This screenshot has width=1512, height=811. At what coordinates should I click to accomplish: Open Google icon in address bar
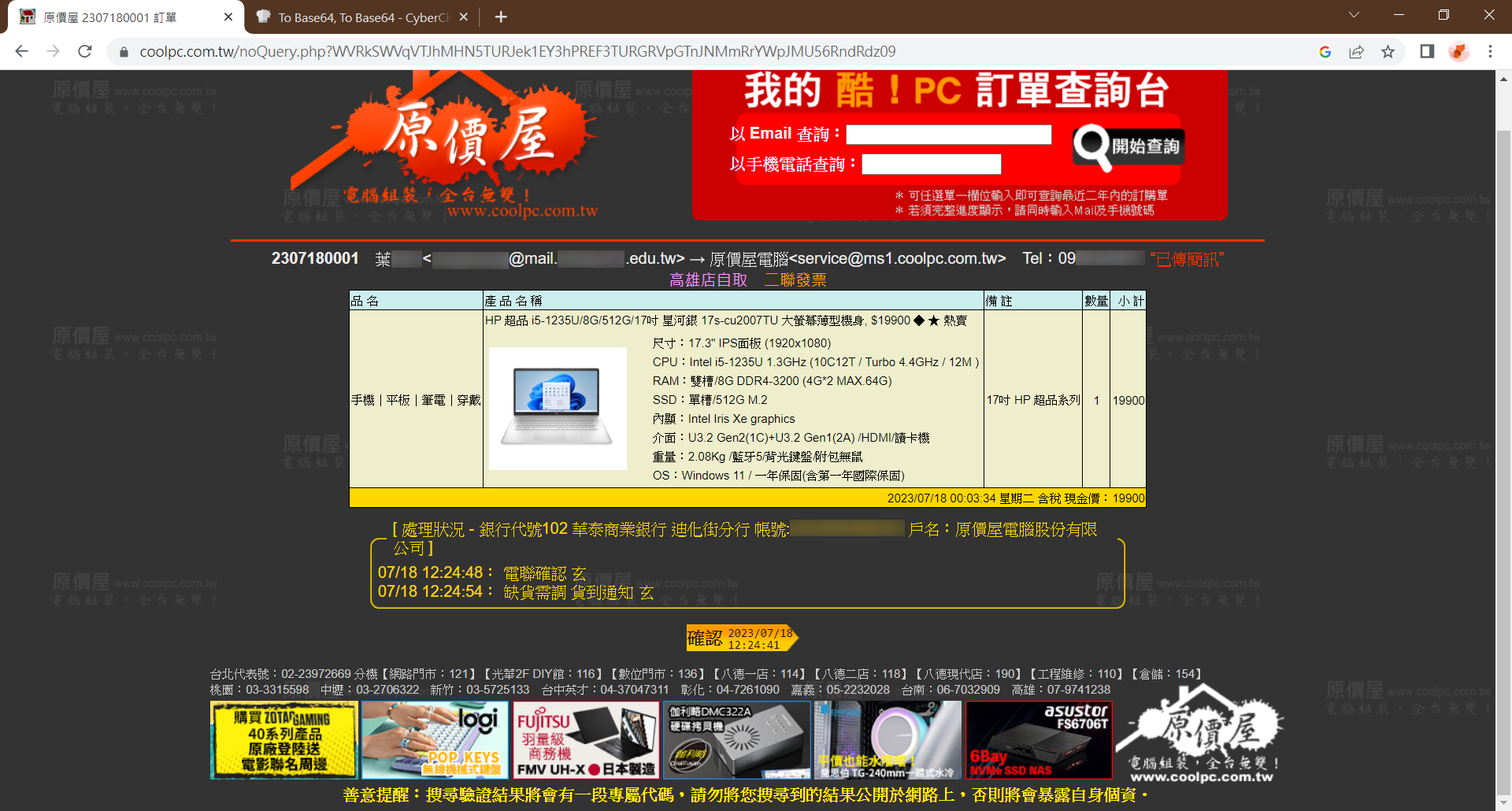tap(1325, 52)
